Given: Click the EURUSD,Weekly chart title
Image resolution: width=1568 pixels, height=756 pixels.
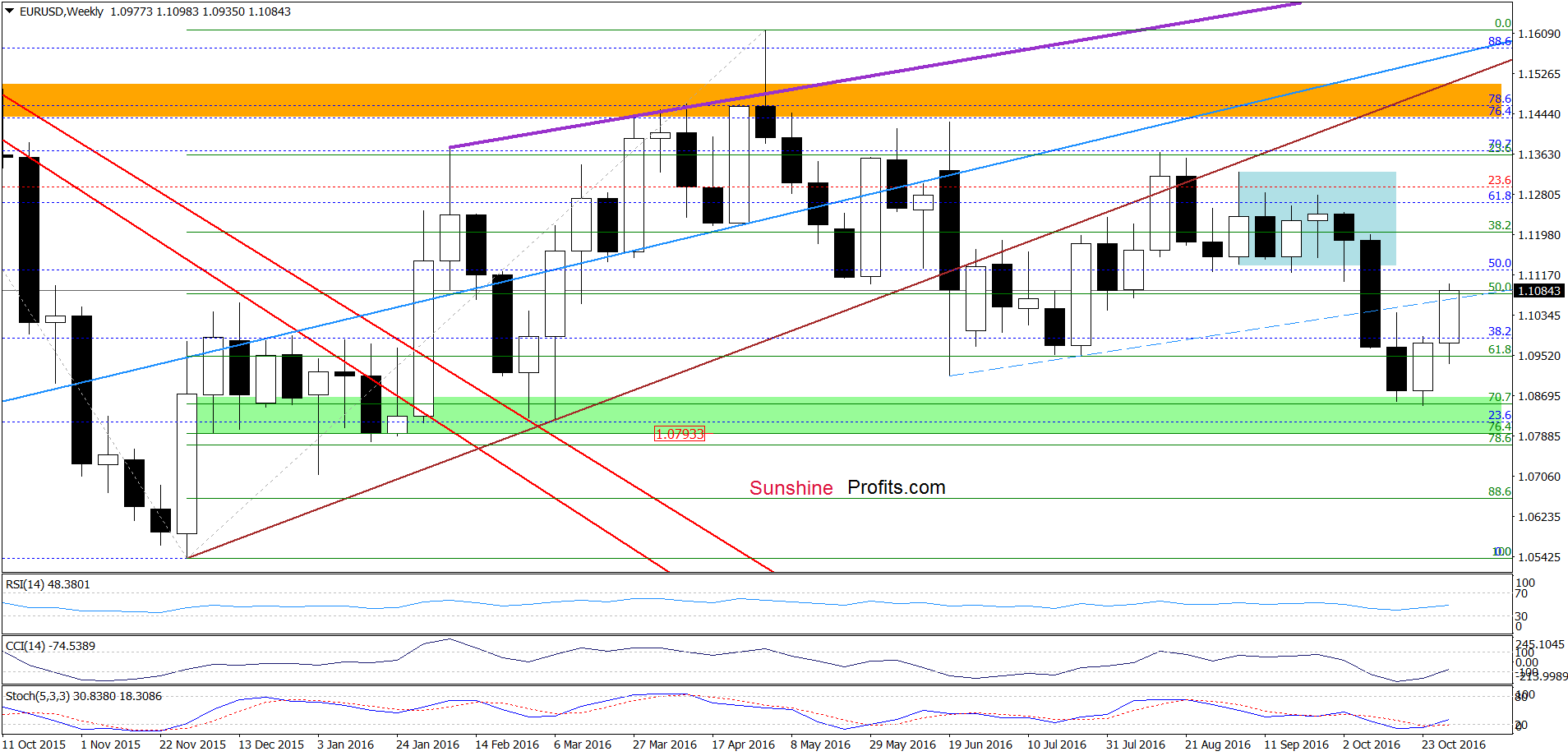Looking at the screenshot, I should point(62,12).
